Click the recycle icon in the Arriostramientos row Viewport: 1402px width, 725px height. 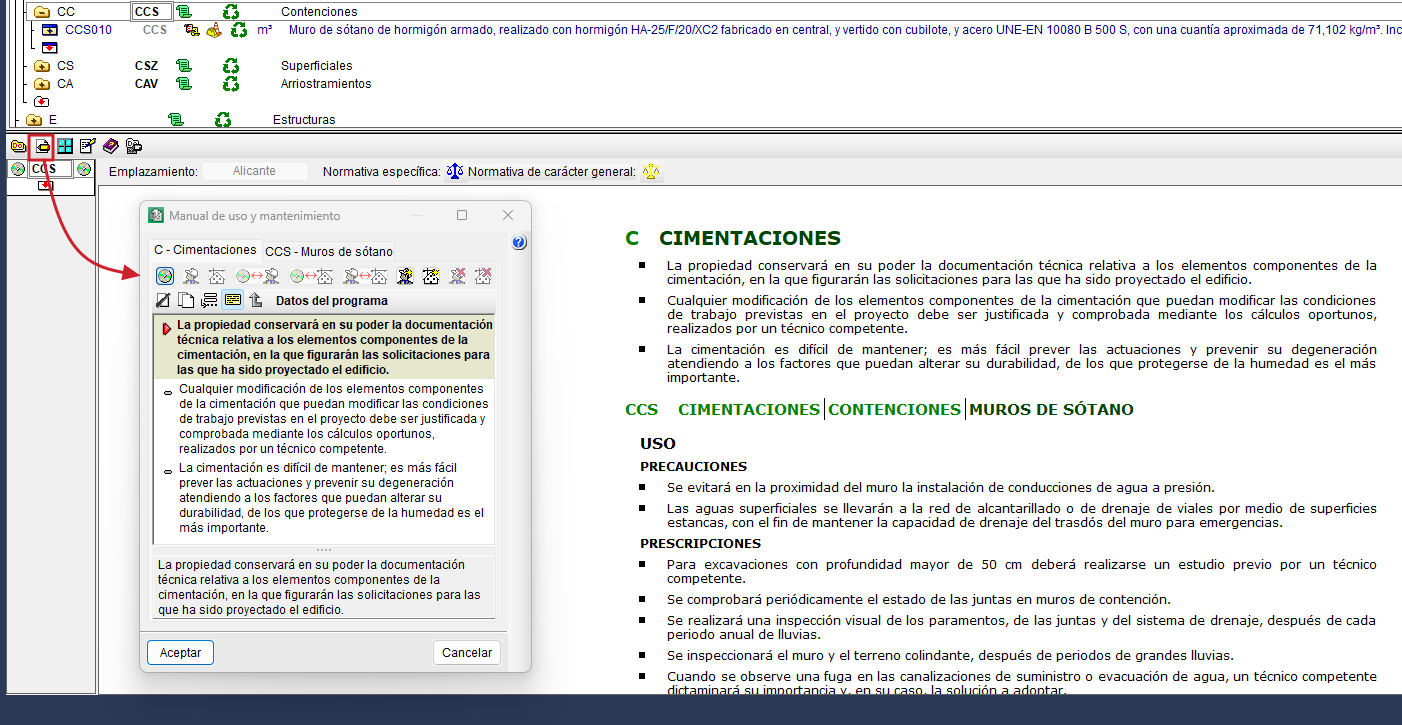pos(231,84)
